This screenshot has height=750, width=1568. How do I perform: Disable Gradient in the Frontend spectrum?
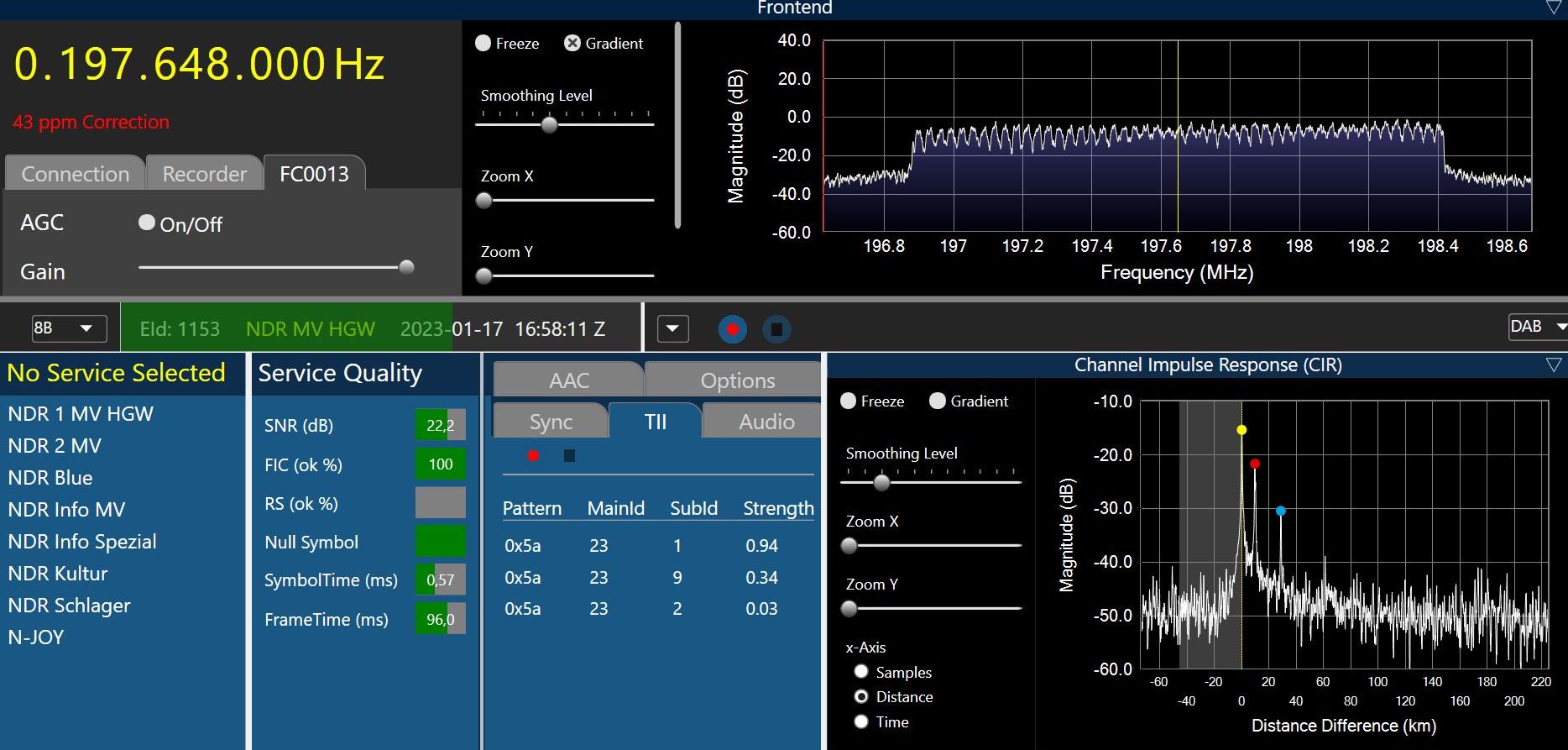[572, 44]
